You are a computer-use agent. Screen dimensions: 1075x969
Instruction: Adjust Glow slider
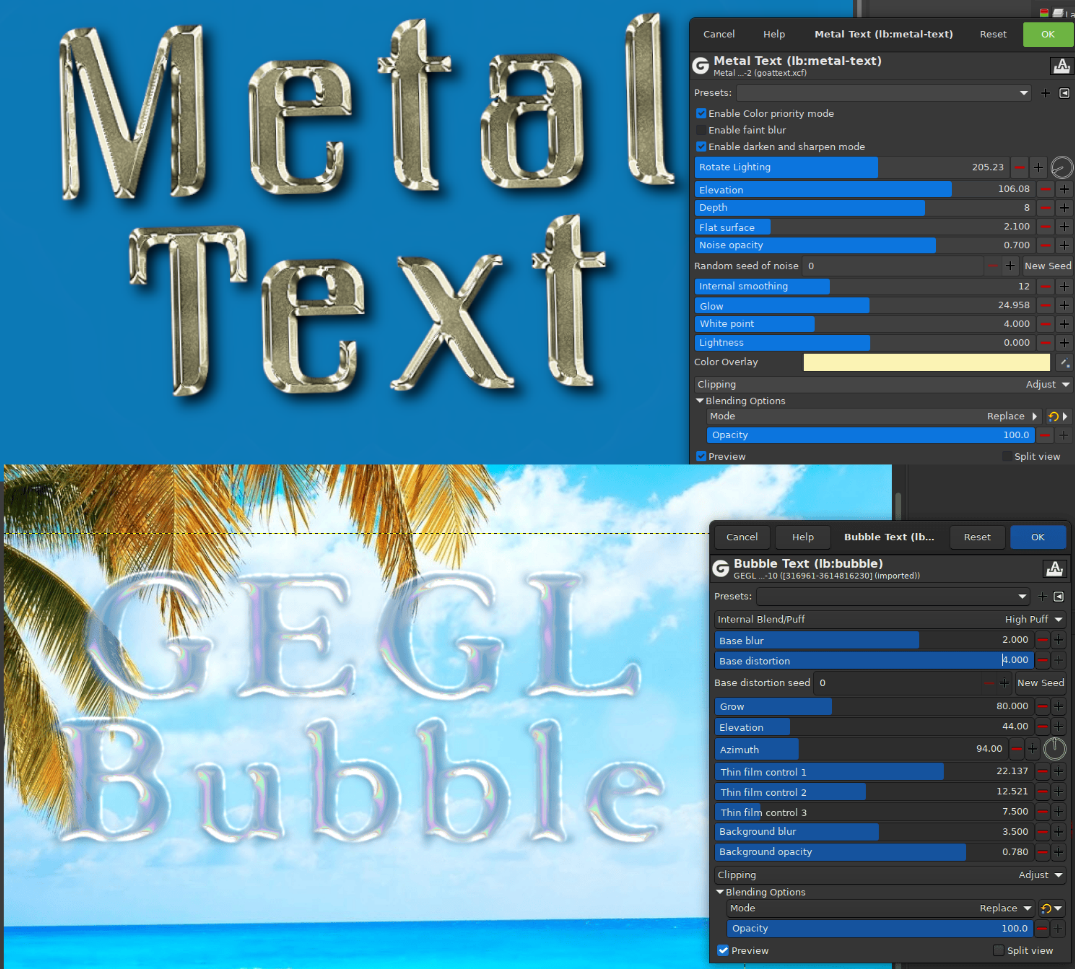[864, 305]
